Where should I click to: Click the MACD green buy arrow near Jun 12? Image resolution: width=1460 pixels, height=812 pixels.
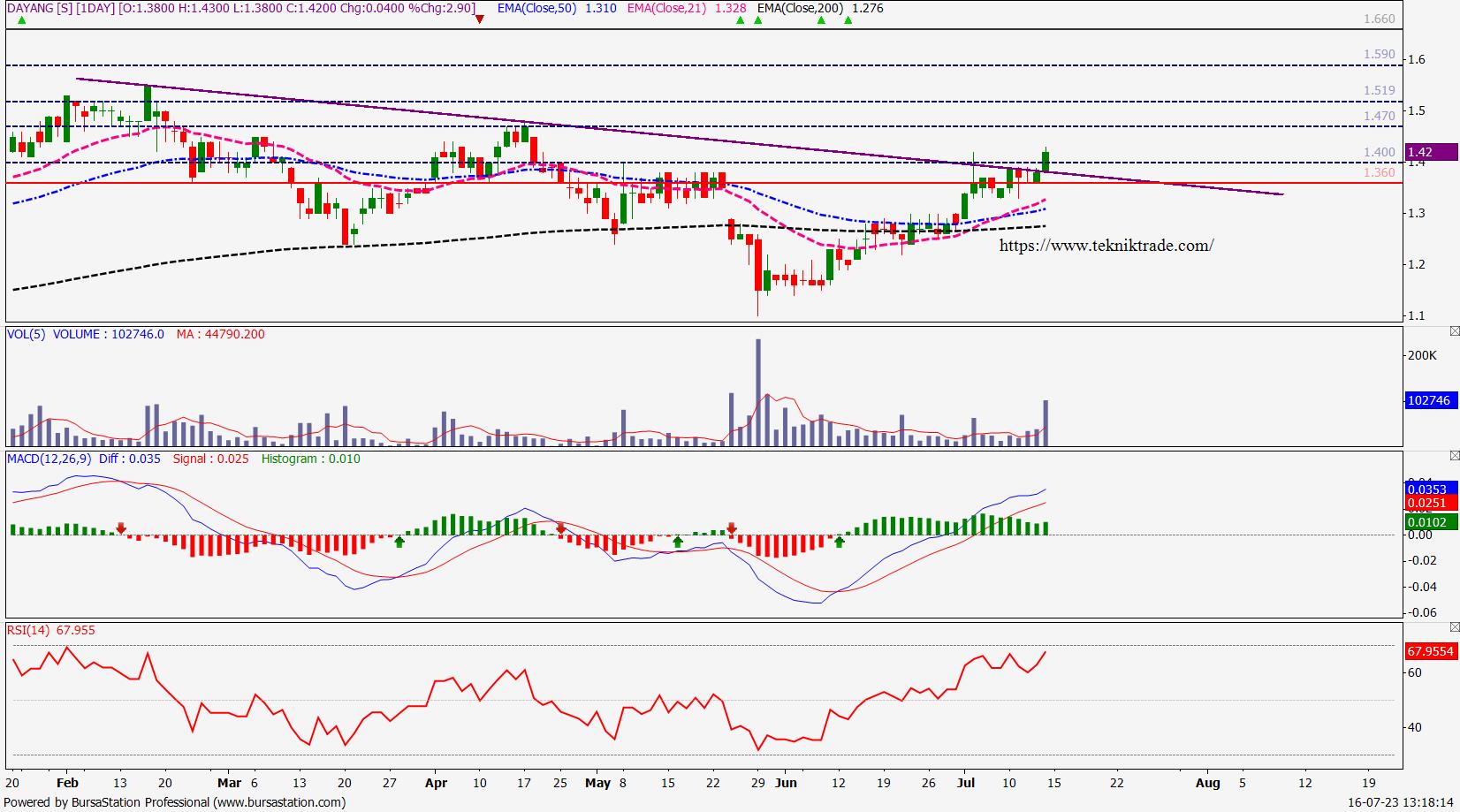pyautogui.click(x=839, y=542)
